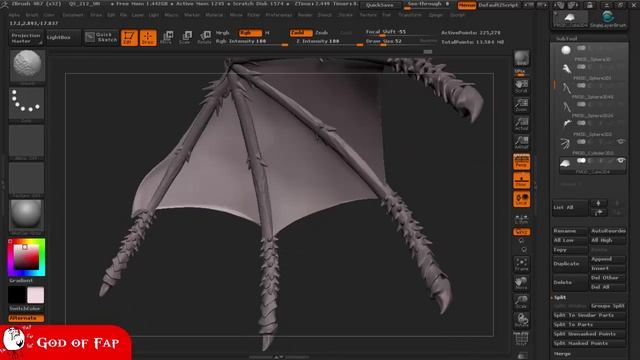Expand the Merge section
This screenshot has height=360, width=640.
(x=562, y=354)
